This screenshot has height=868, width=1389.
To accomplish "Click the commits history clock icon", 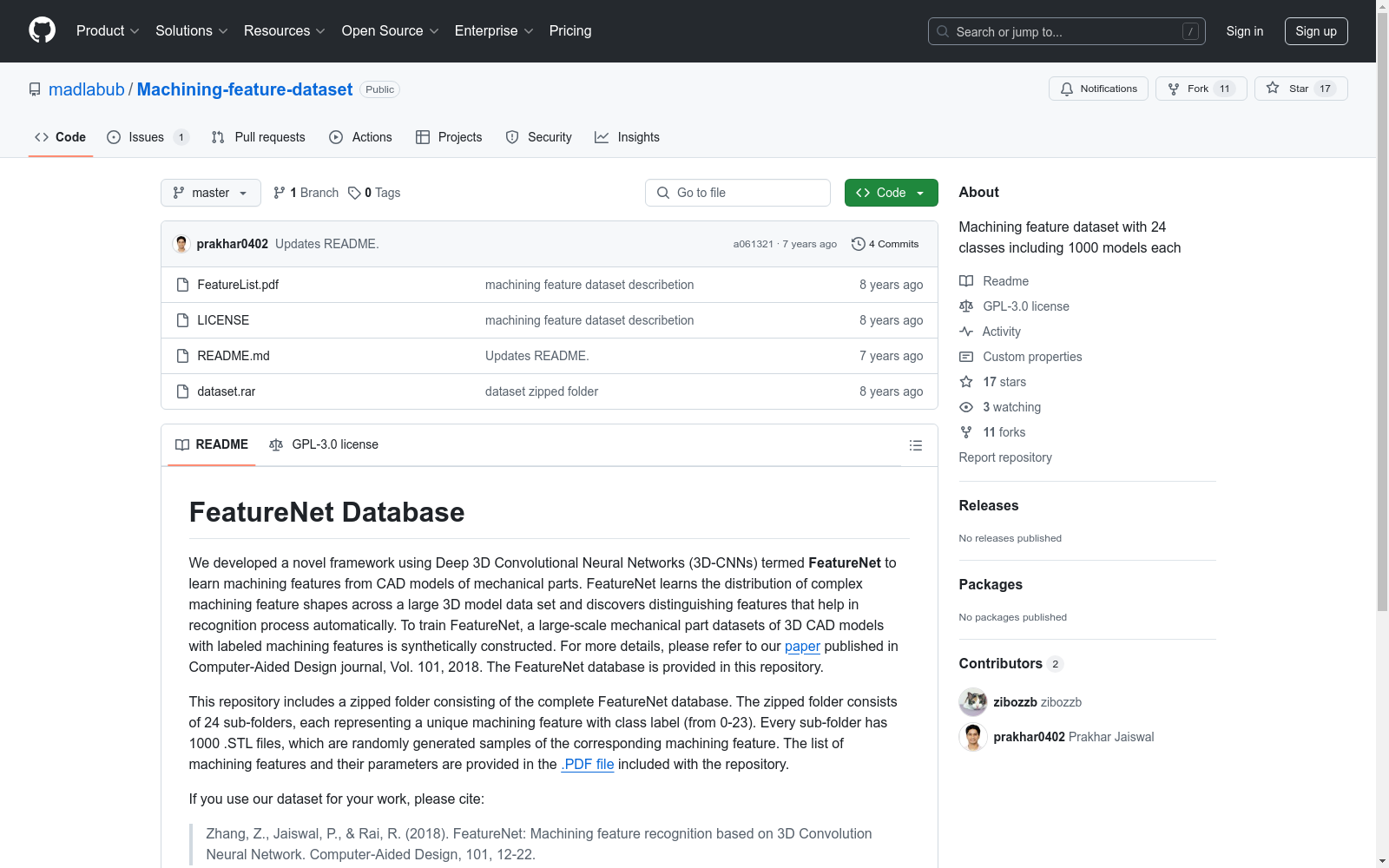I will [x=859, y=244].
